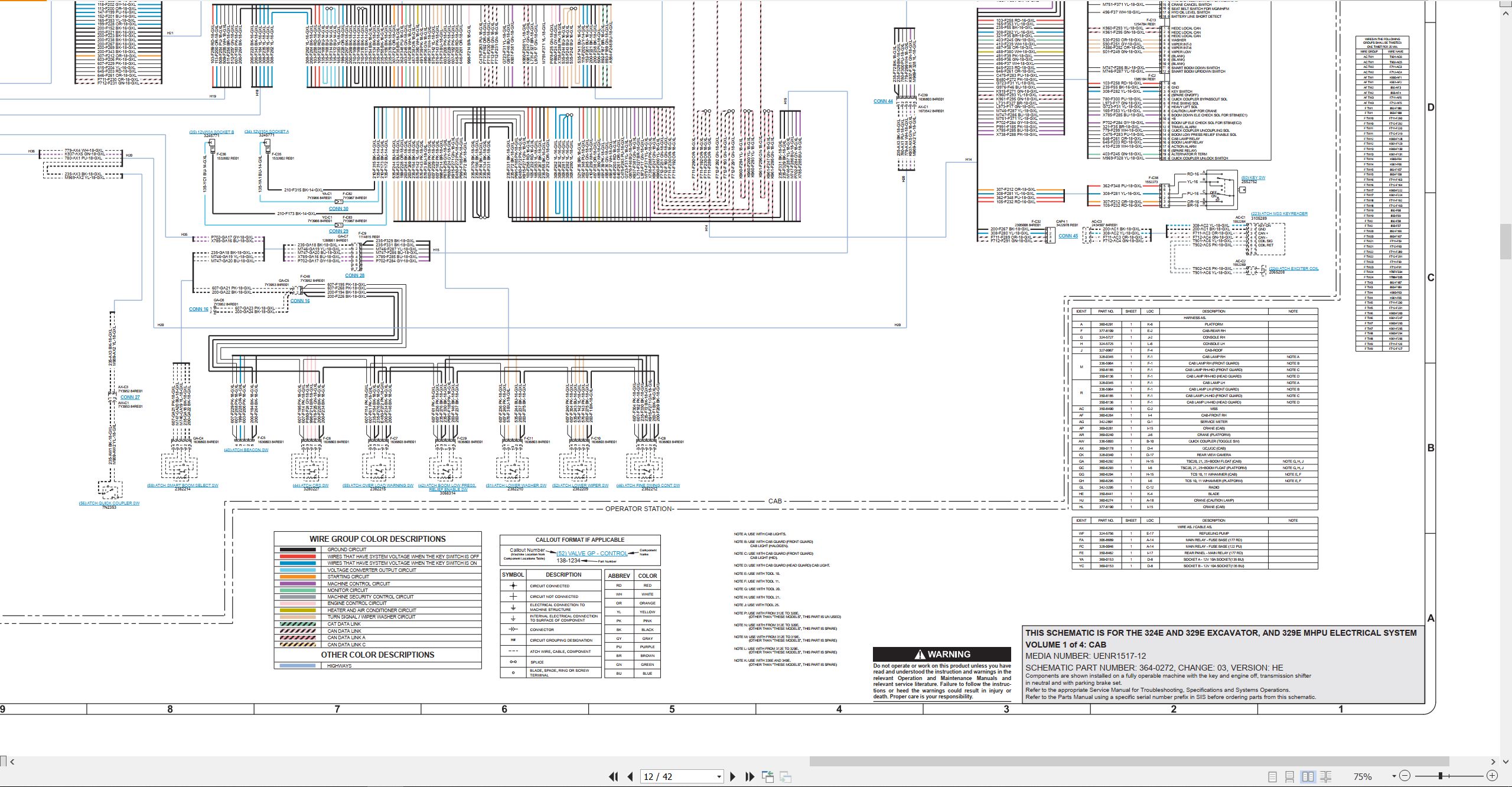Open the CONN 27 link

click(x=130, y=398)
